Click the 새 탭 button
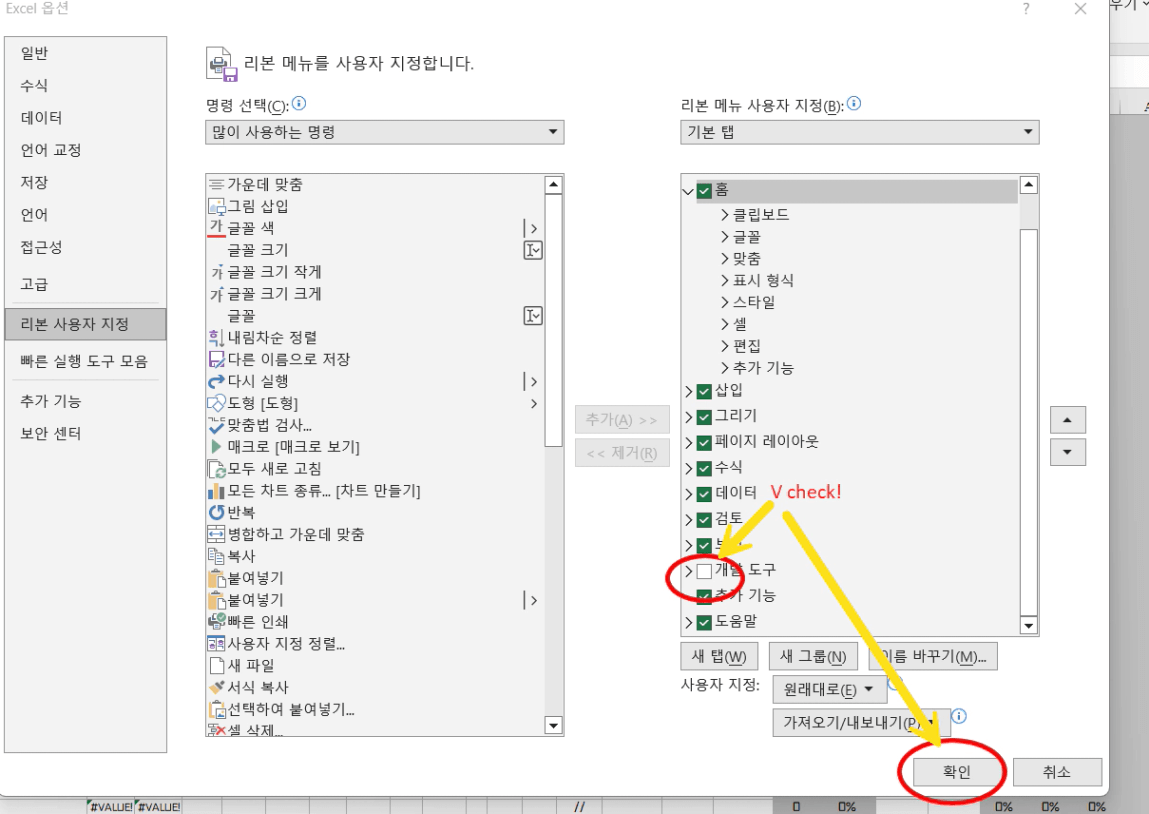1149x814 pixels. point(719,656)
